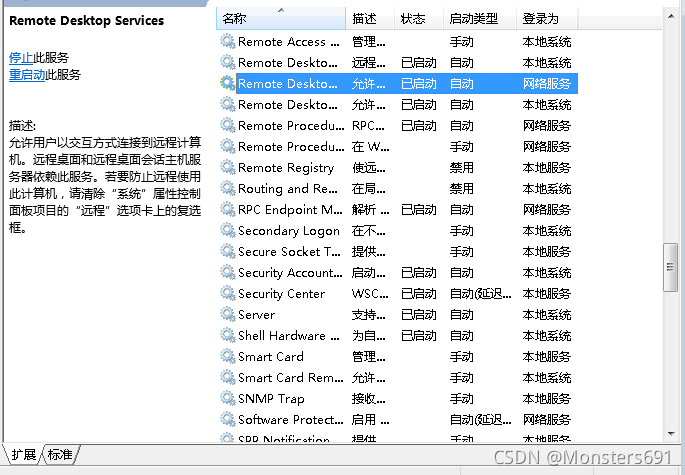Click the SNMP Trap gear icon

coord(228,398)
